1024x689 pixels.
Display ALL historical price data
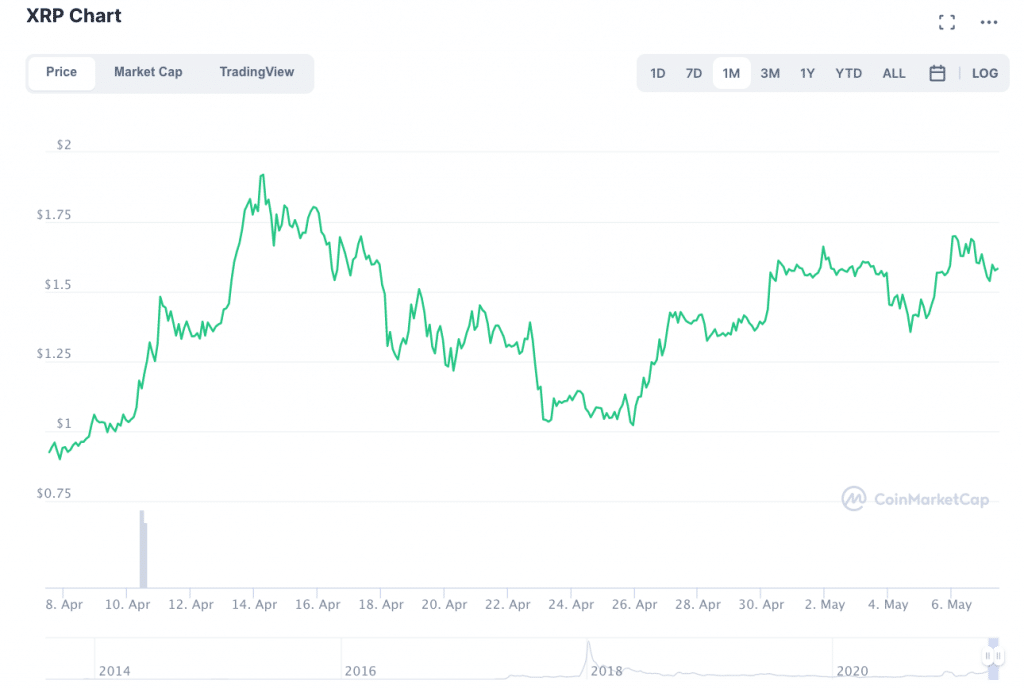[x=894, y=73]
